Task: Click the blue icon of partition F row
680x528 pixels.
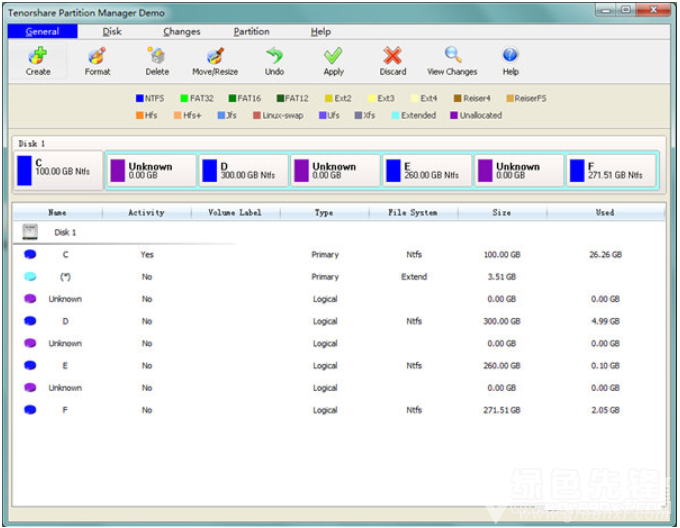Action: tap(30, 410)
